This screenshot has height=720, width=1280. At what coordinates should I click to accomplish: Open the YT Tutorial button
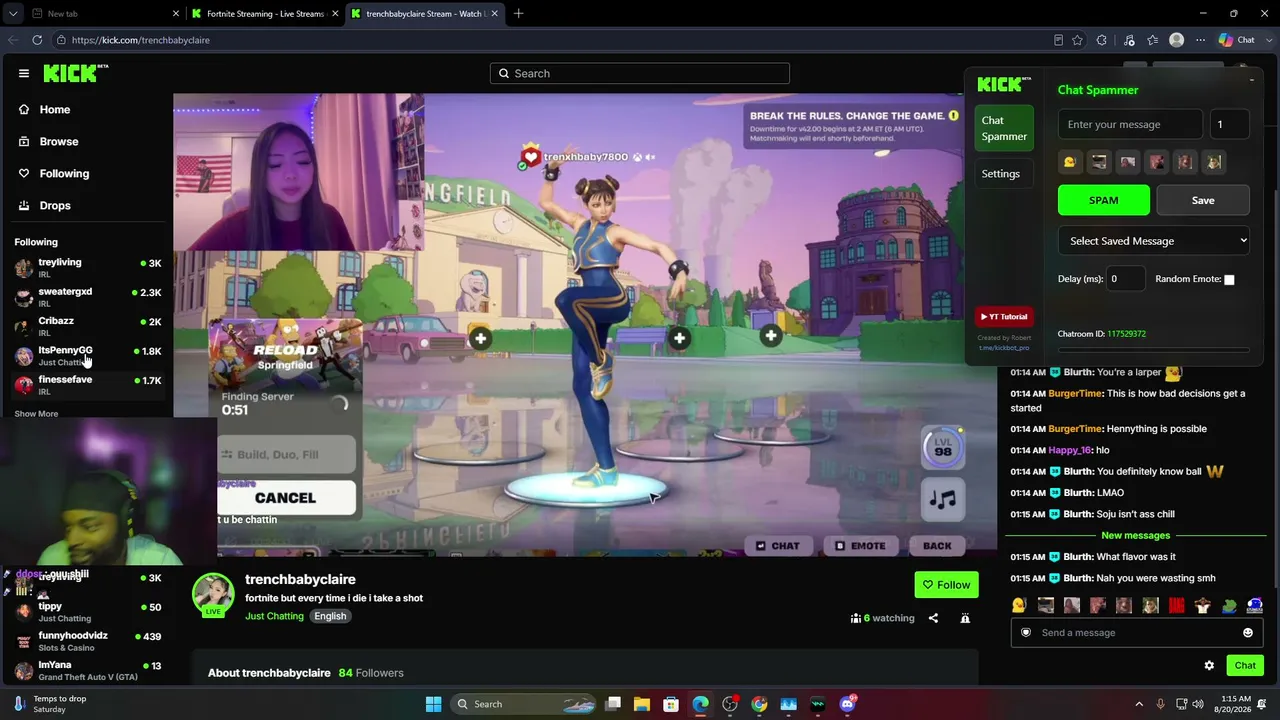(x=1004, y=317)
